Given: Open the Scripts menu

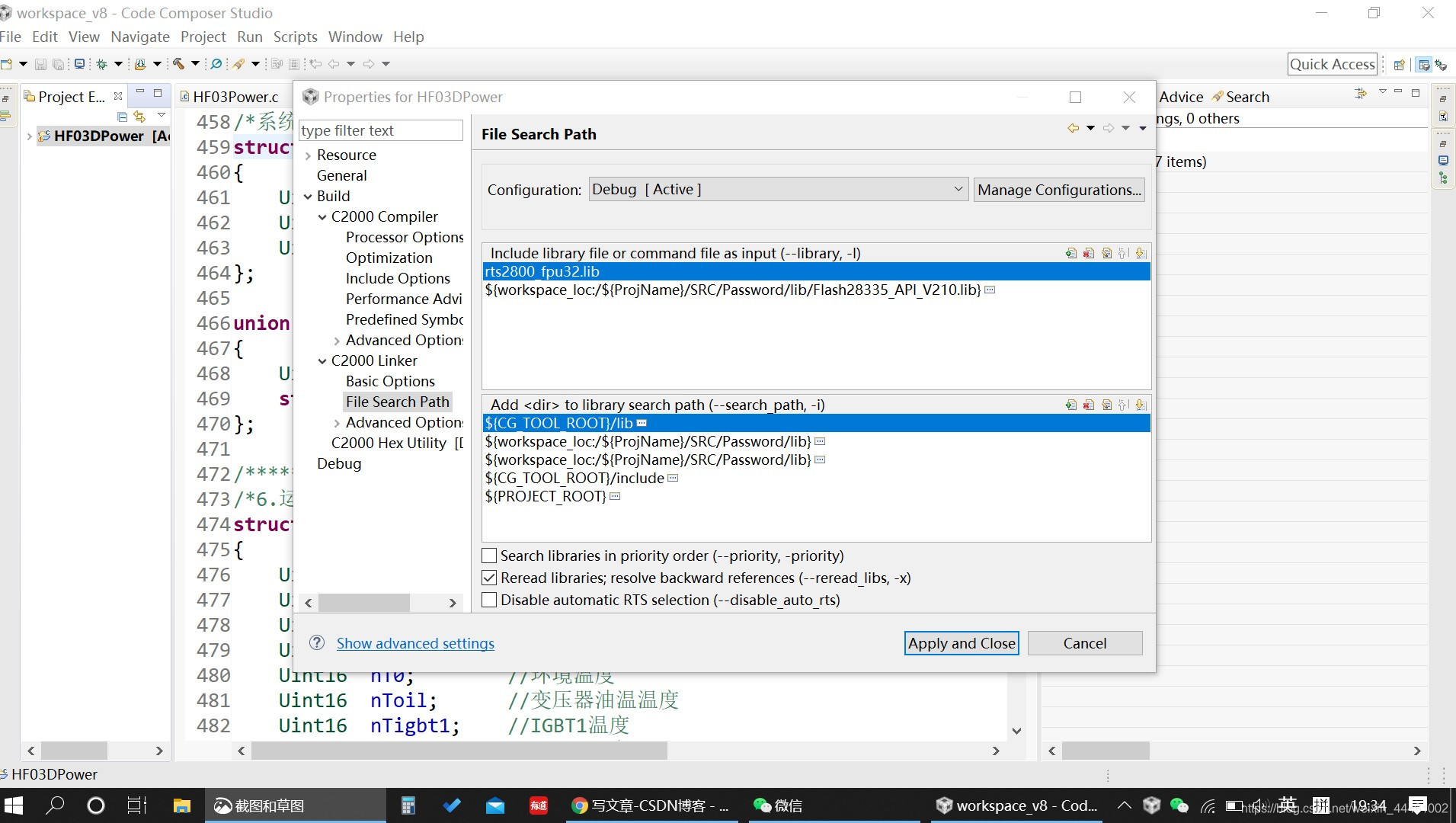Looking at the screenshot, I should click(x=295, y=37).
